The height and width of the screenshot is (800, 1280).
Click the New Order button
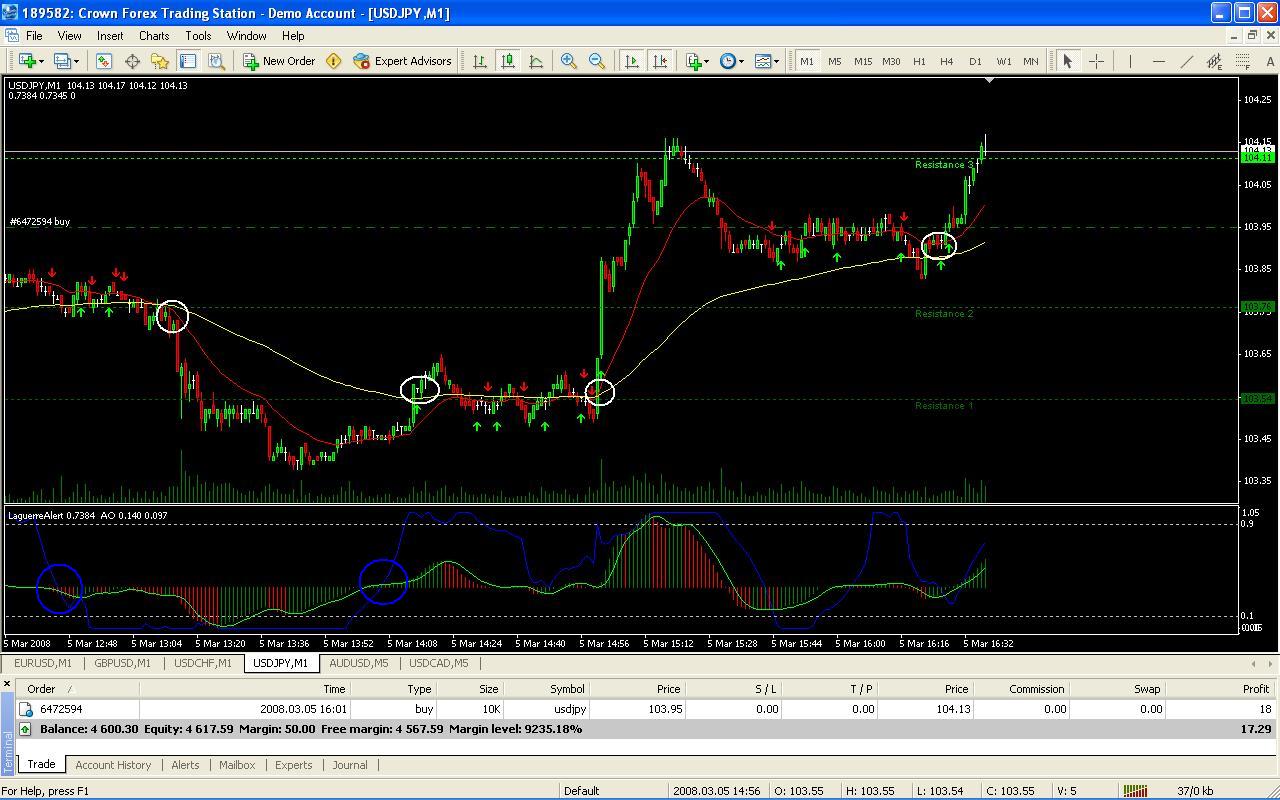280,61
